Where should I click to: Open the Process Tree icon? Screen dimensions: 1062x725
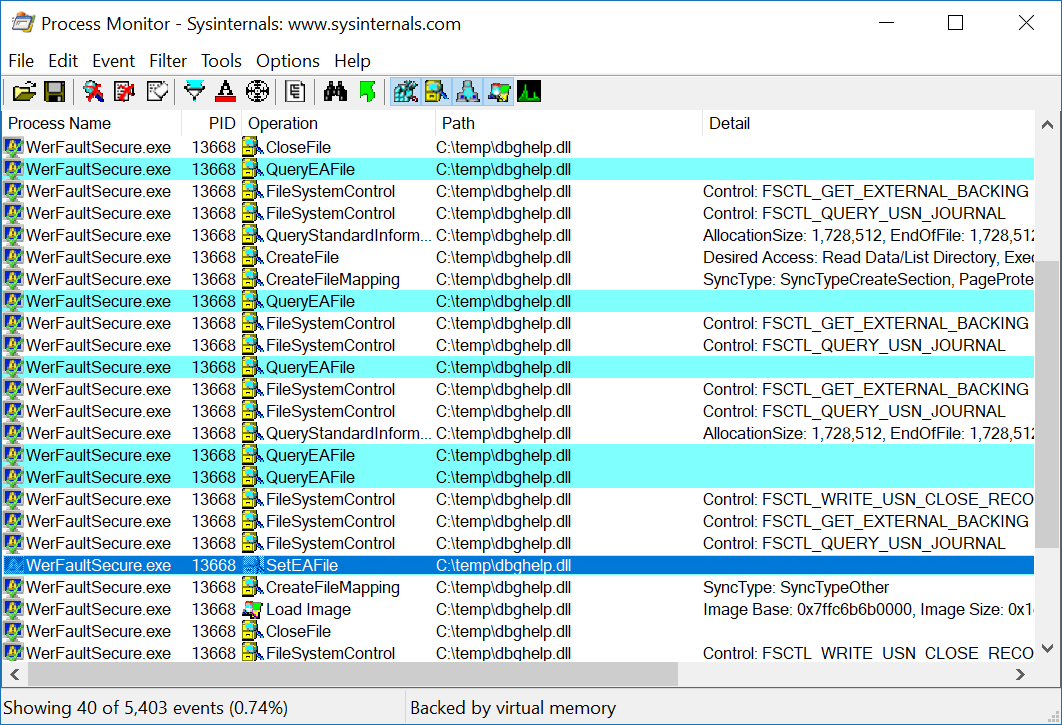[295, 92]
